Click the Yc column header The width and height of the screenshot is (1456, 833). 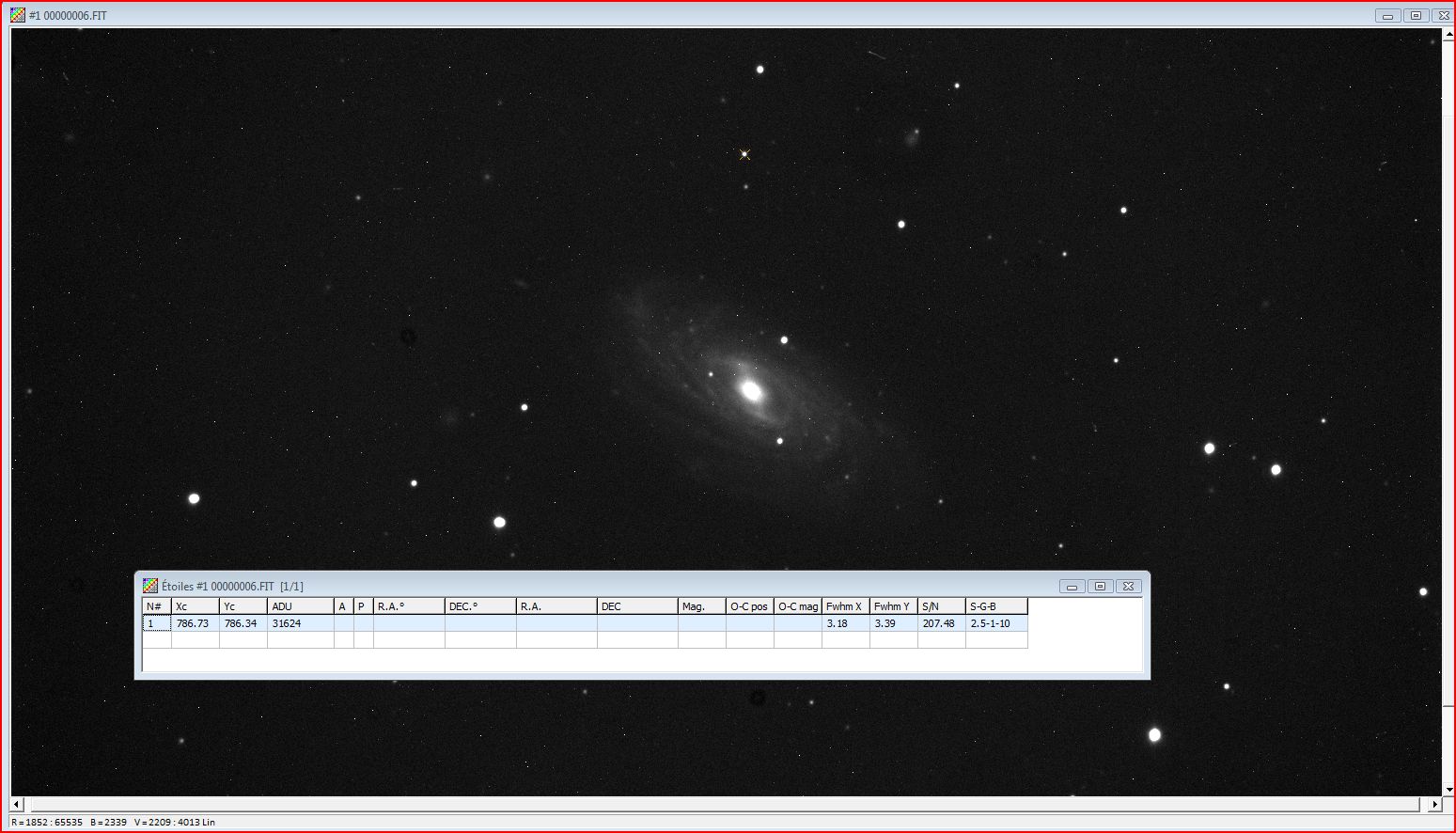pos(243,606)
